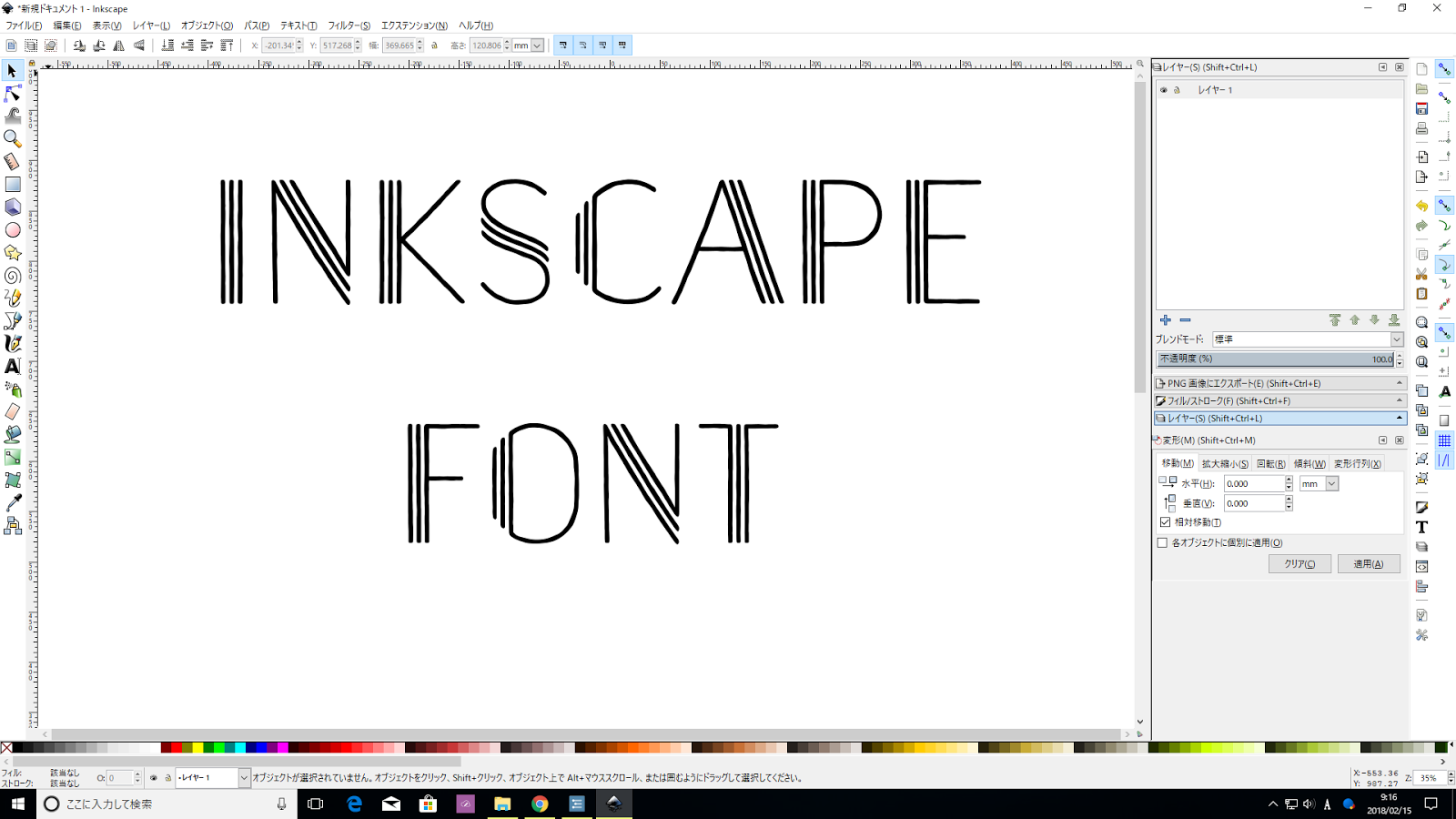Viewport: 1456px width, 819px height.
Task: Toggle current layer lock in status bar
Action: [167, 778]
